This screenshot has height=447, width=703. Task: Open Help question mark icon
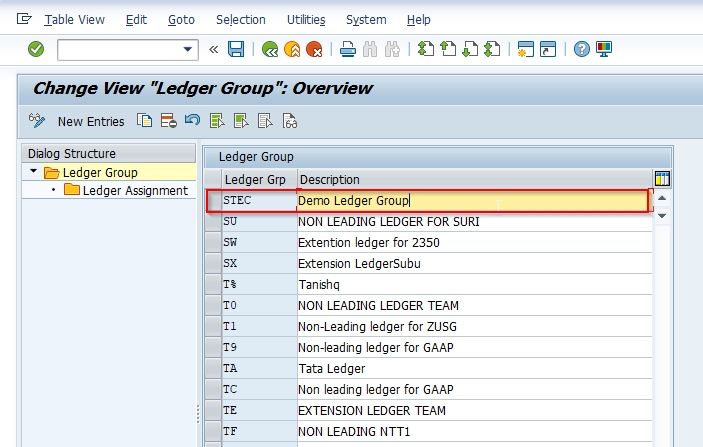coord(581,49)
